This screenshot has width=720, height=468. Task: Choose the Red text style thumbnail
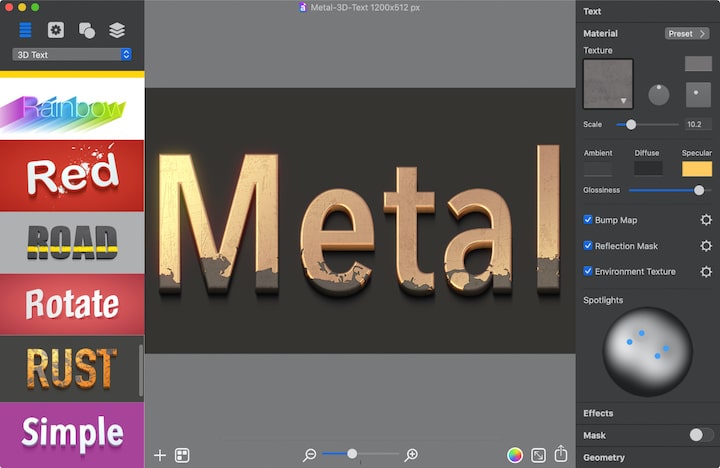point(72,176)
